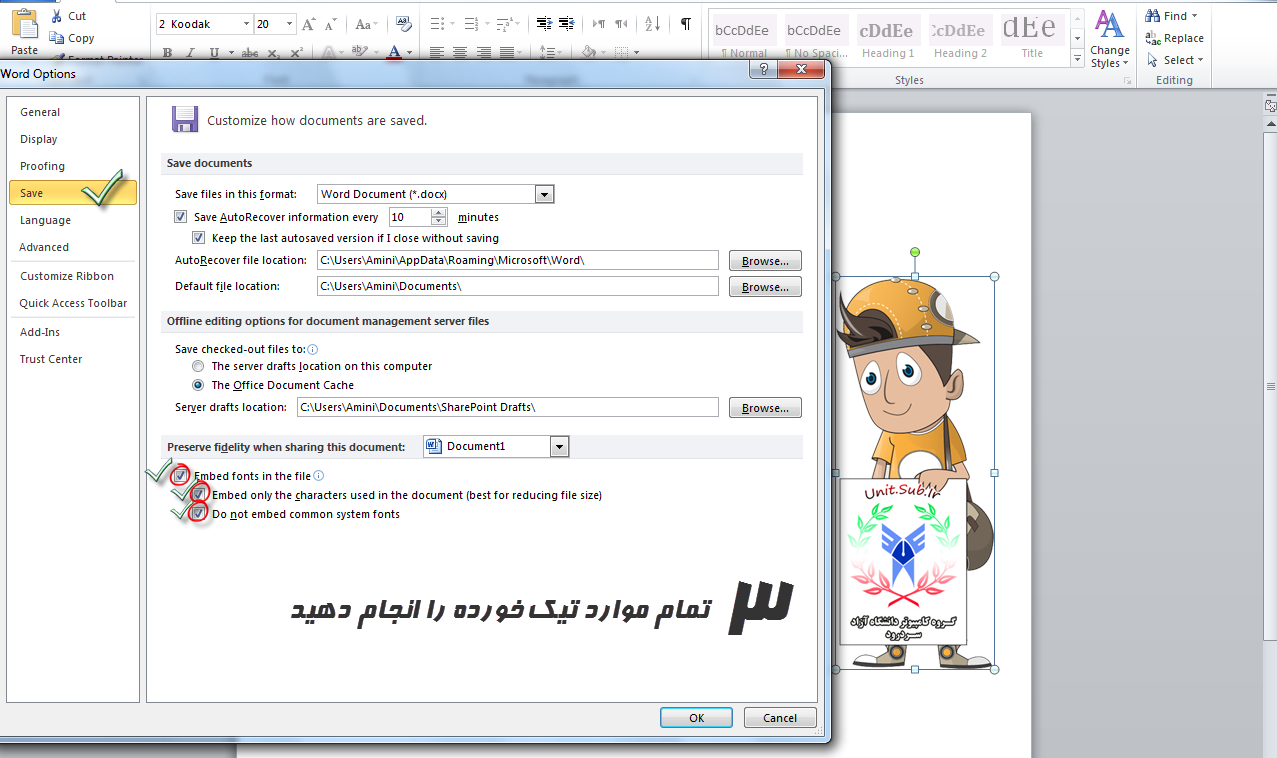Open the Save files in this format dropdown

[544, 194]
